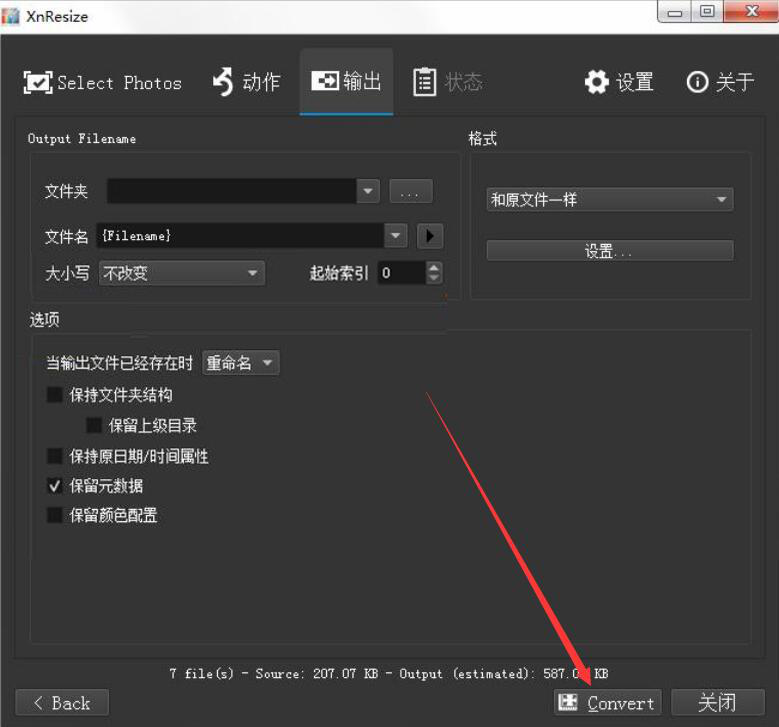Enable 保留颜色配置 checkbox
Image resolution: width=779 pixels, height=727 pixels.
click(55, 515)
